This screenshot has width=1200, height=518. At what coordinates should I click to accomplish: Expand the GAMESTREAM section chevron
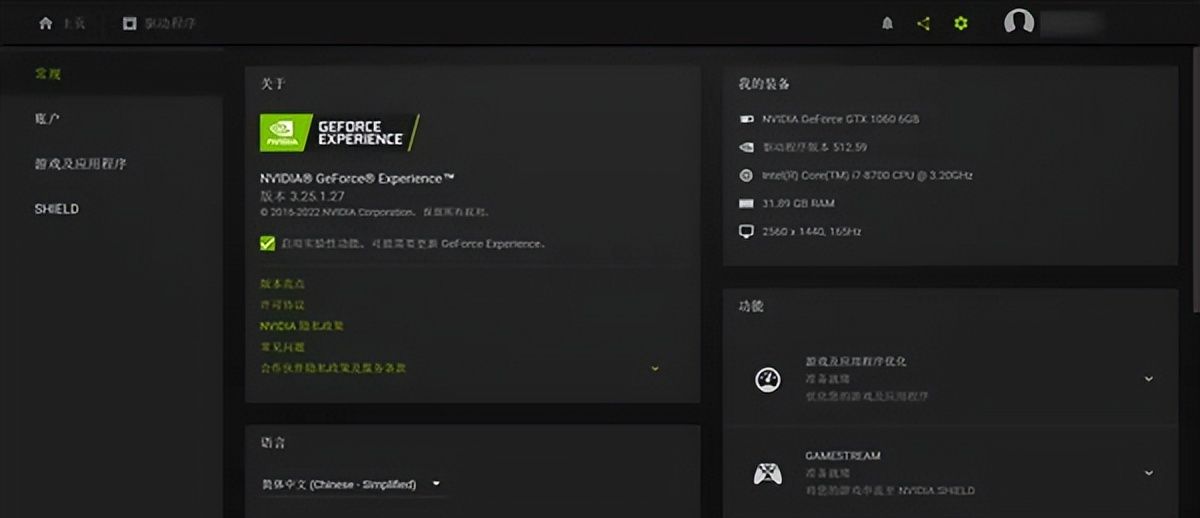1148,473
